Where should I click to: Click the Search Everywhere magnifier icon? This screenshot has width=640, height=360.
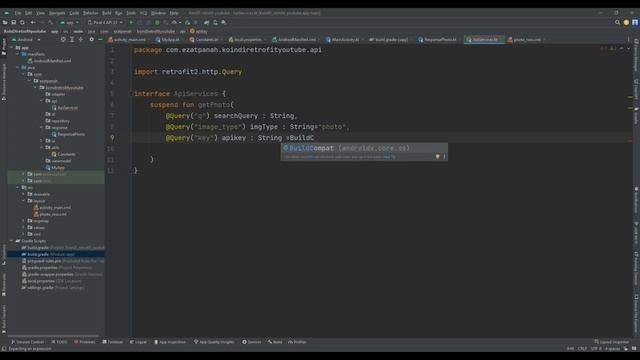[x=617, y=22]
